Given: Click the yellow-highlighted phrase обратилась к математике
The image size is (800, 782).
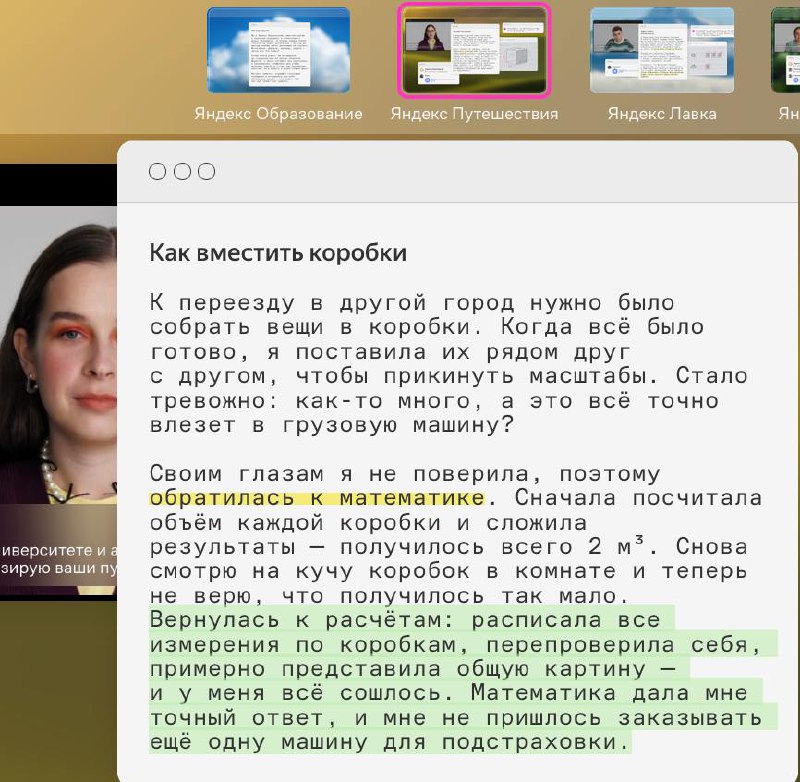Looking at the screenshot, I should pyautogui.click(x=317, y=498).
